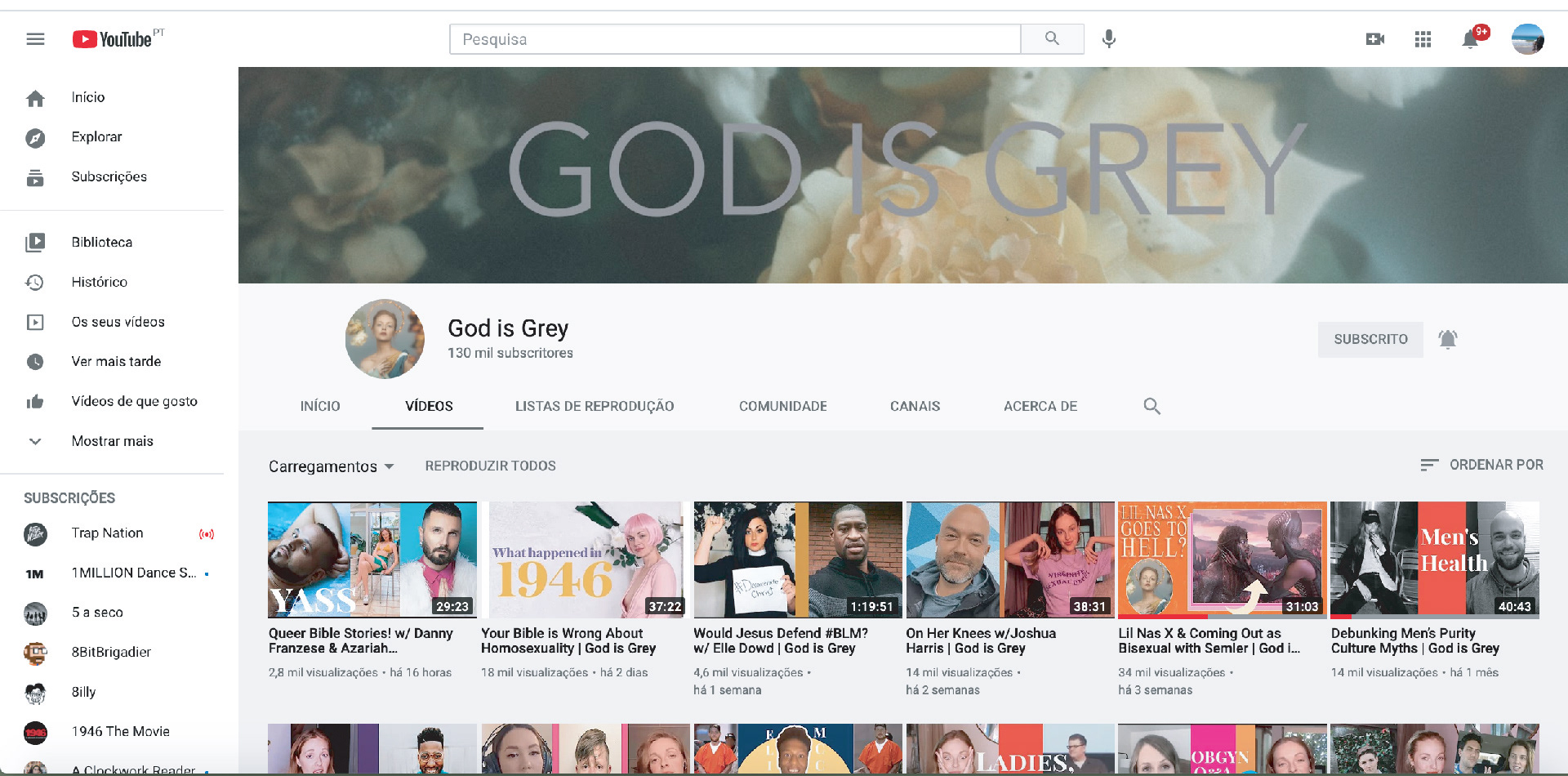The width and height of the screenshot is (1568, 776).
Task: Open the CANAIS tab
Action: 915,406
